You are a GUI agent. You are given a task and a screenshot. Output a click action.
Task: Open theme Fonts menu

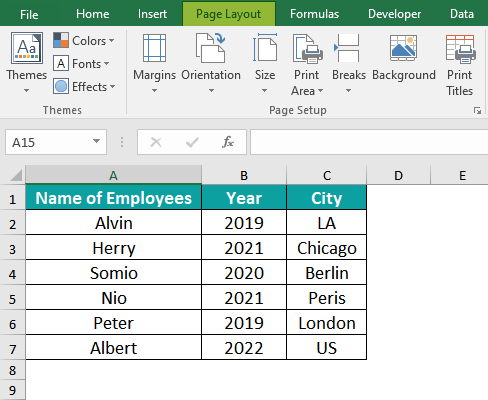tap(81, 64)
